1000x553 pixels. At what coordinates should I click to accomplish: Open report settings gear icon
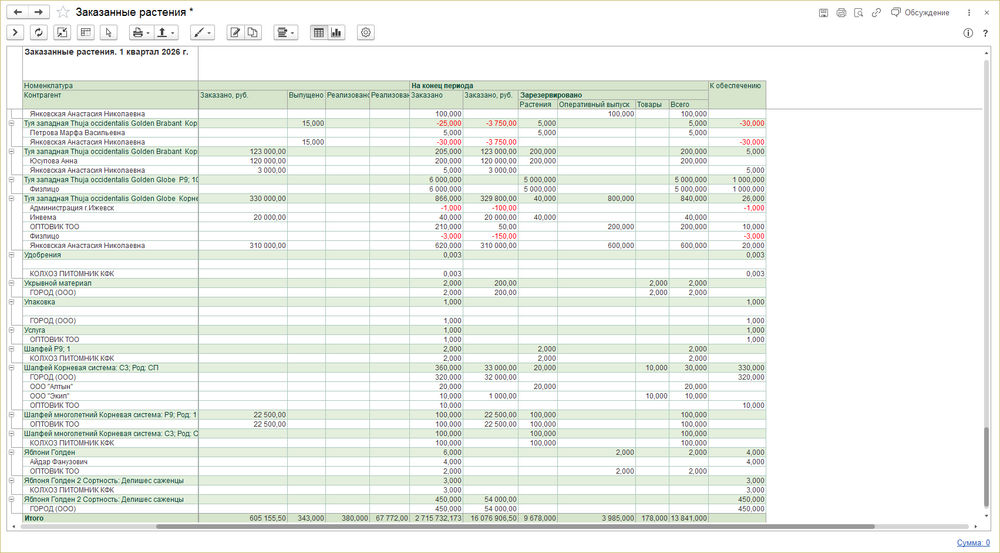point(366,33)
